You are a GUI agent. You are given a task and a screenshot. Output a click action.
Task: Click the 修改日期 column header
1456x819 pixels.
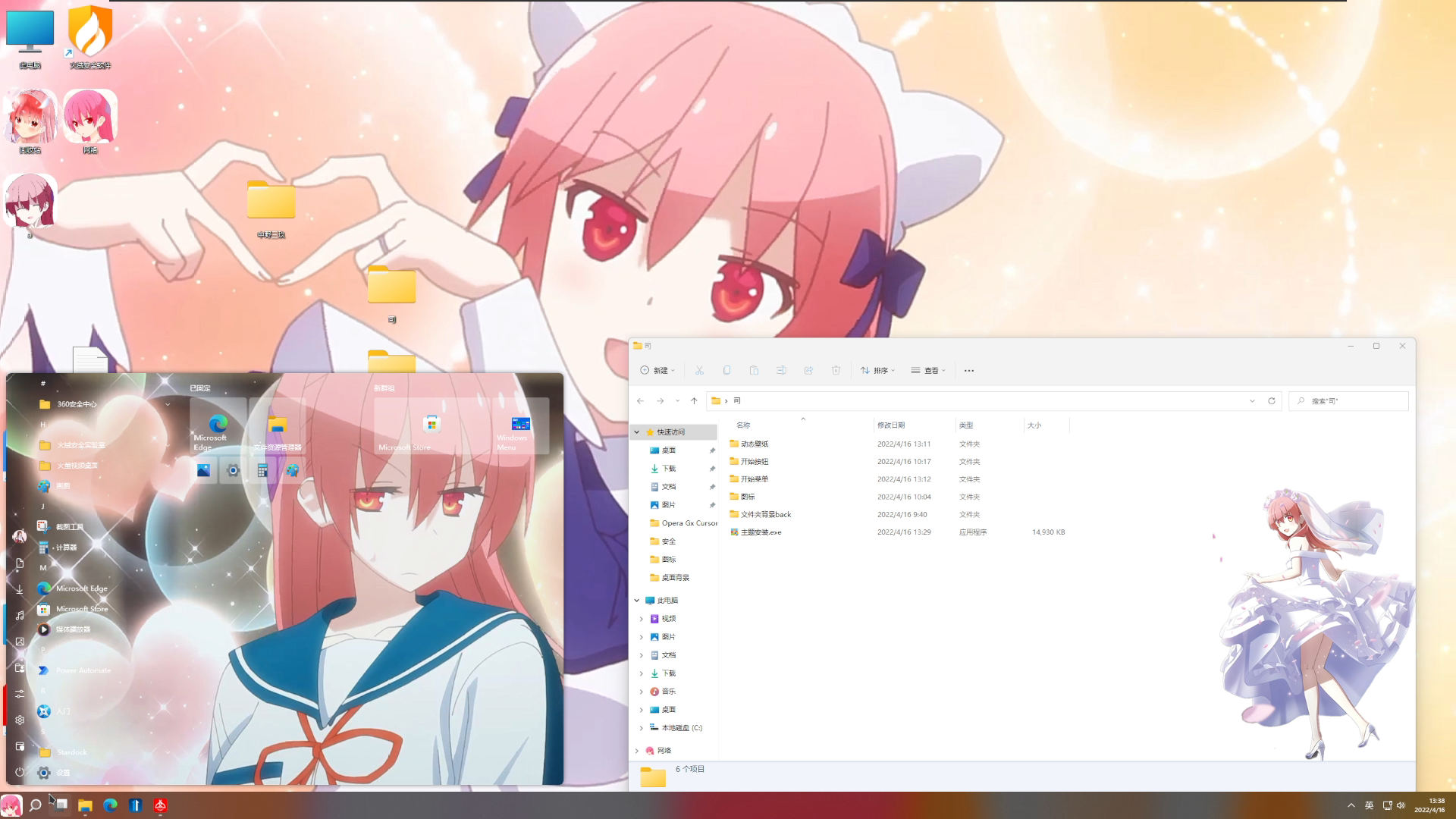point(891,425)
